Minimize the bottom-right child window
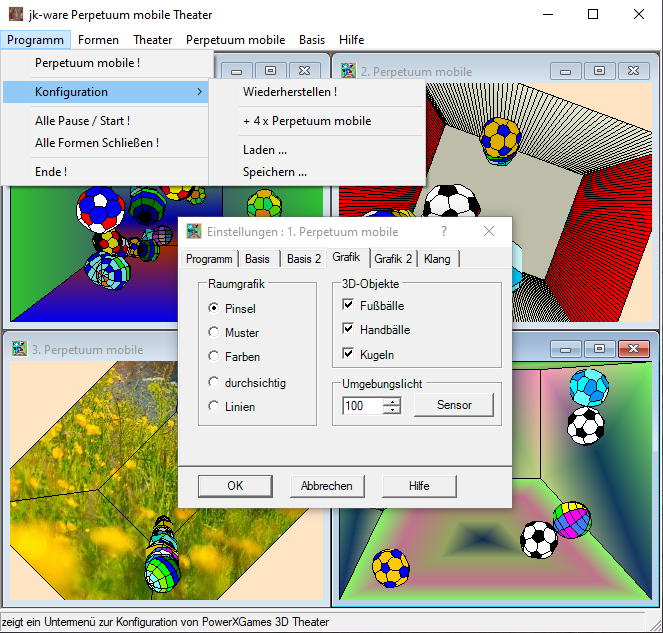The width and height of the screenshot is (663, 633). pos(566,349)
